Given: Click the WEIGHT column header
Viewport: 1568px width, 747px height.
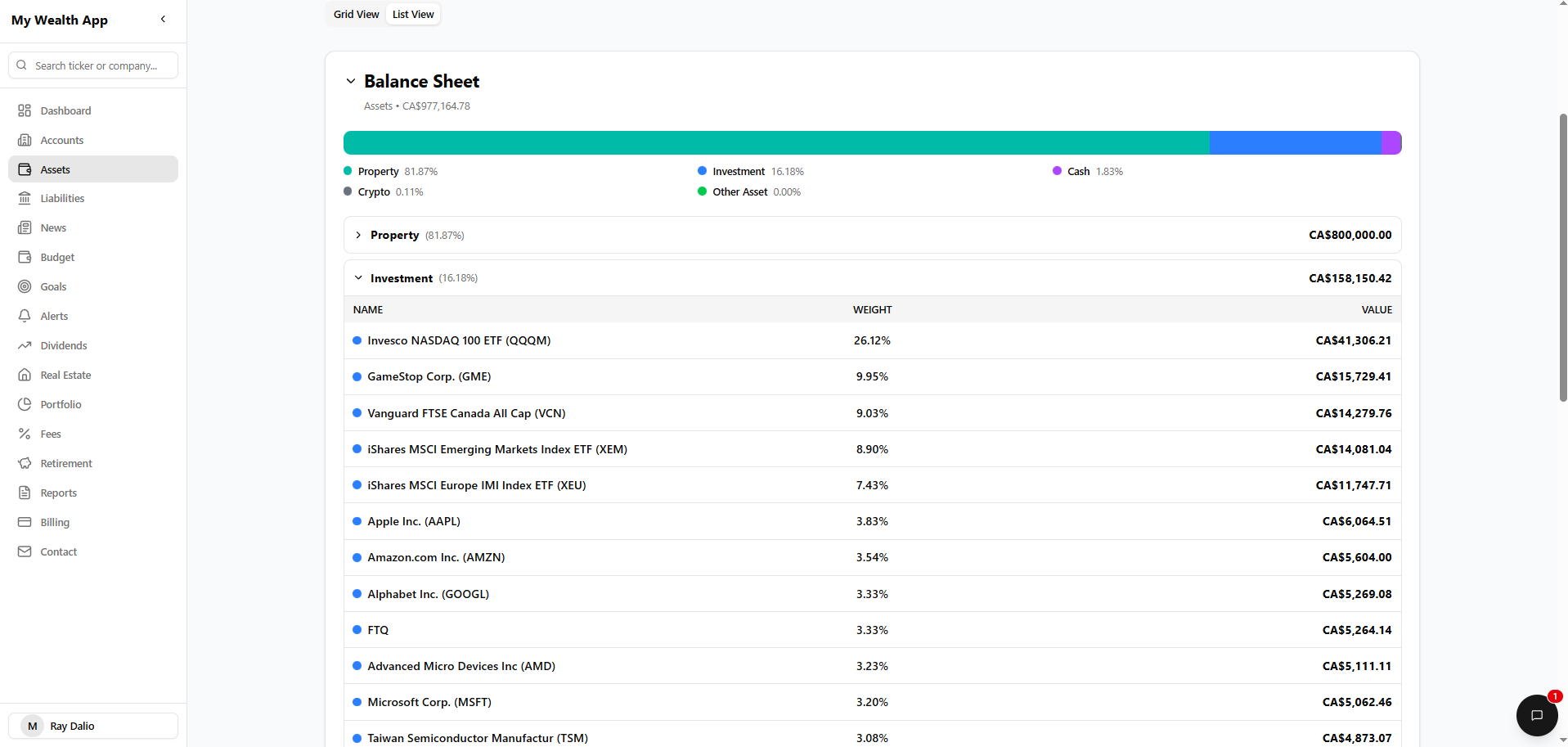Looking at the screenshot, I should 872,309.
